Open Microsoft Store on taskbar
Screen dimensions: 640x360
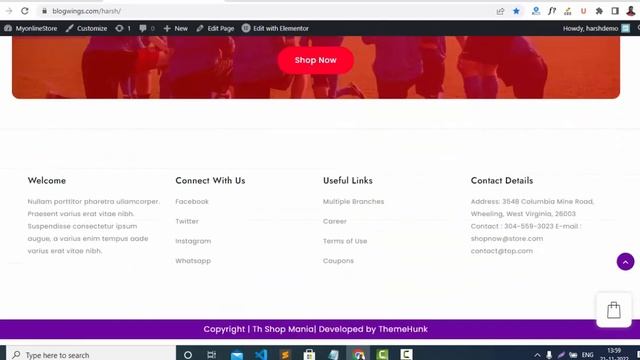coord(309,355)
